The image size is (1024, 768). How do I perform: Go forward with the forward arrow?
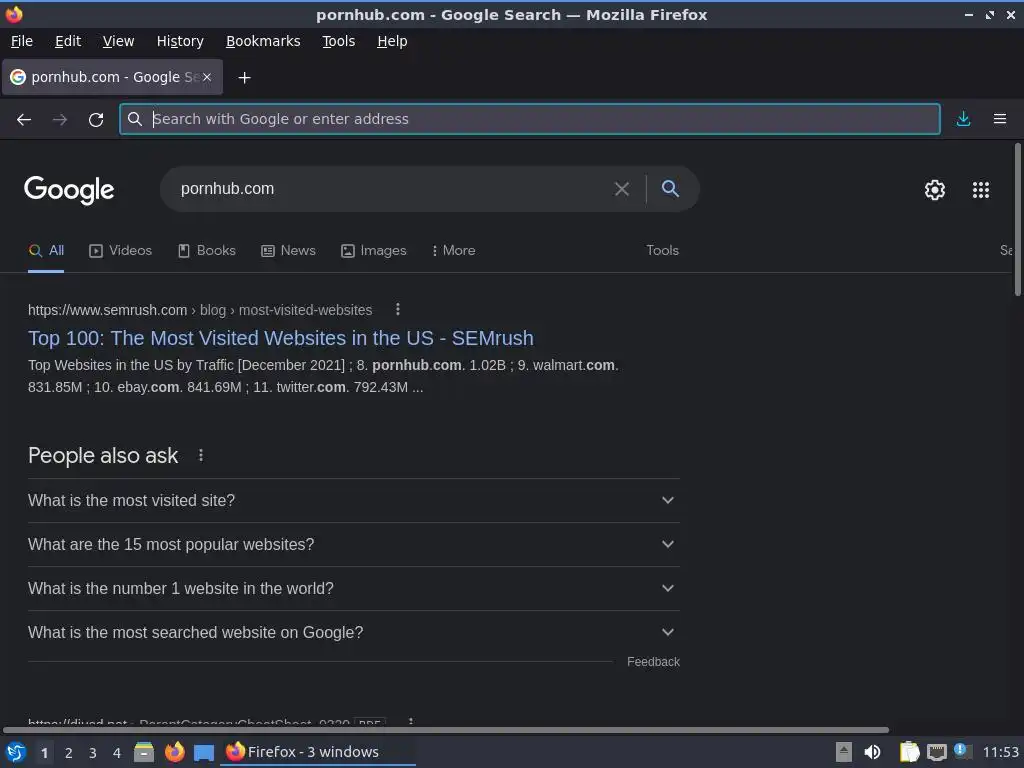[x=60, y=120]
